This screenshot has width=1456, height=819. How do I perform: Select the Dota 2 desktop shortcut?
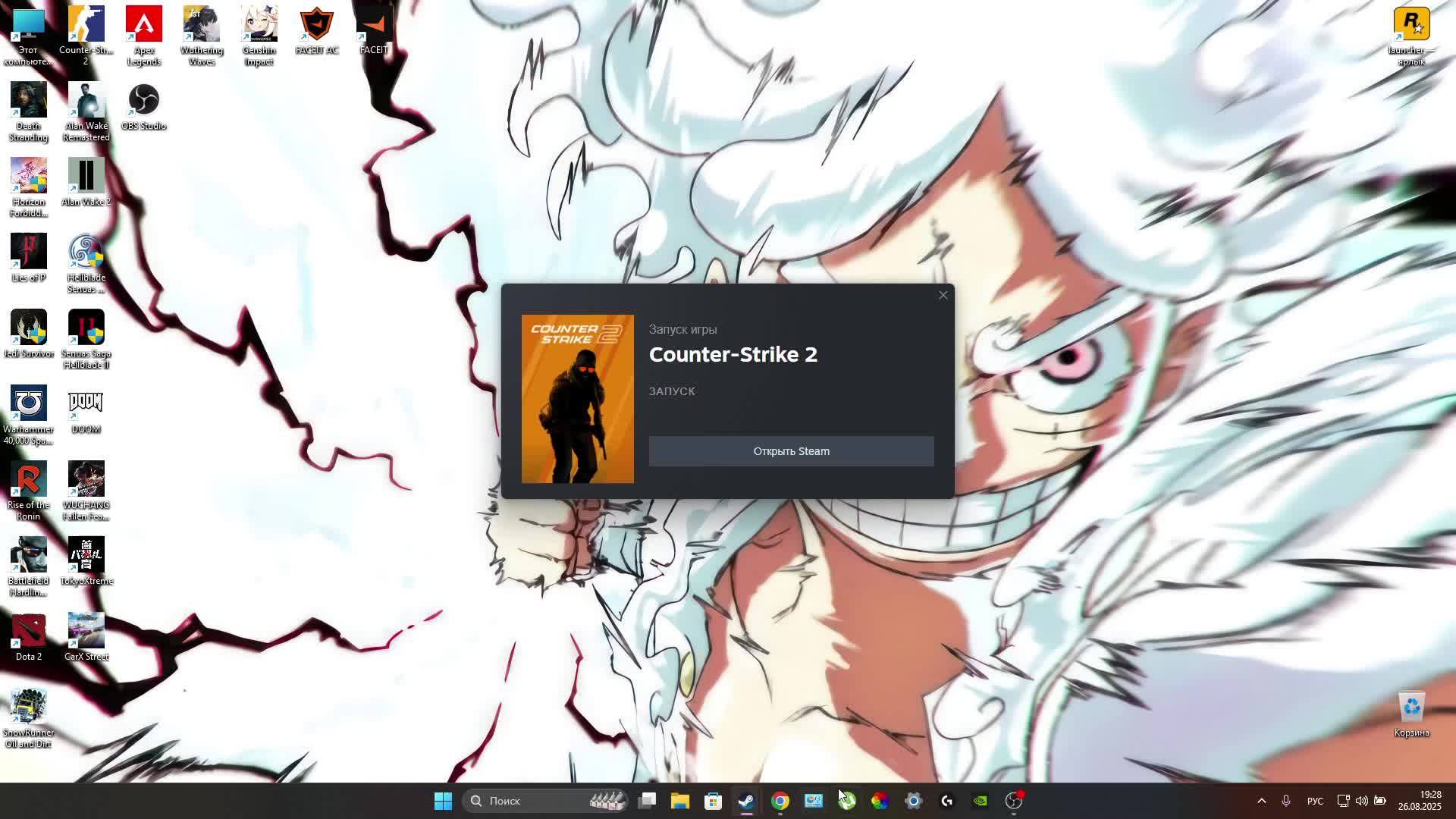click(29, 638)
